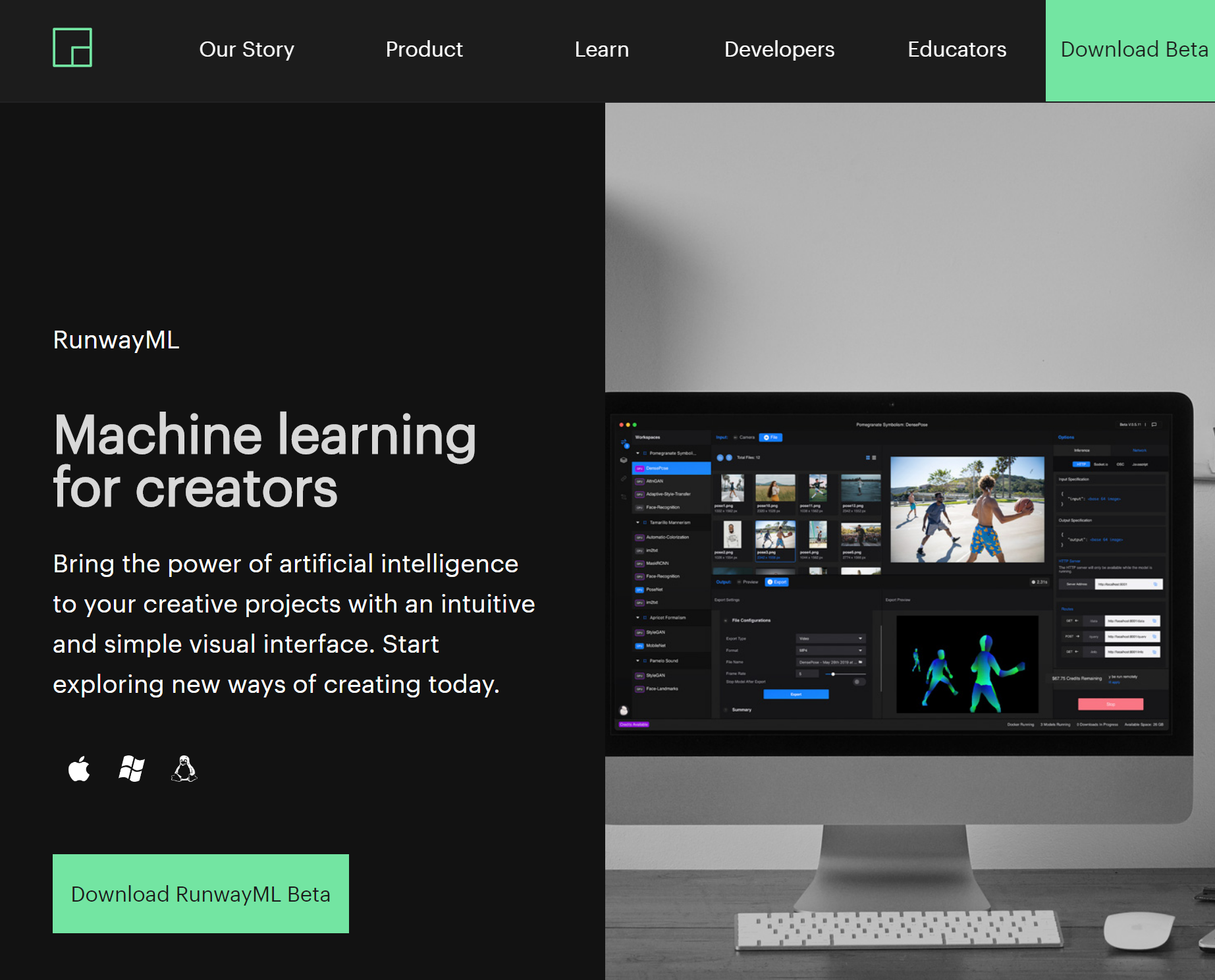This screenshot has width=1215, height=980.
Task: Open the user avatar at sidebar bottom
Action: (x=624, y=710)
